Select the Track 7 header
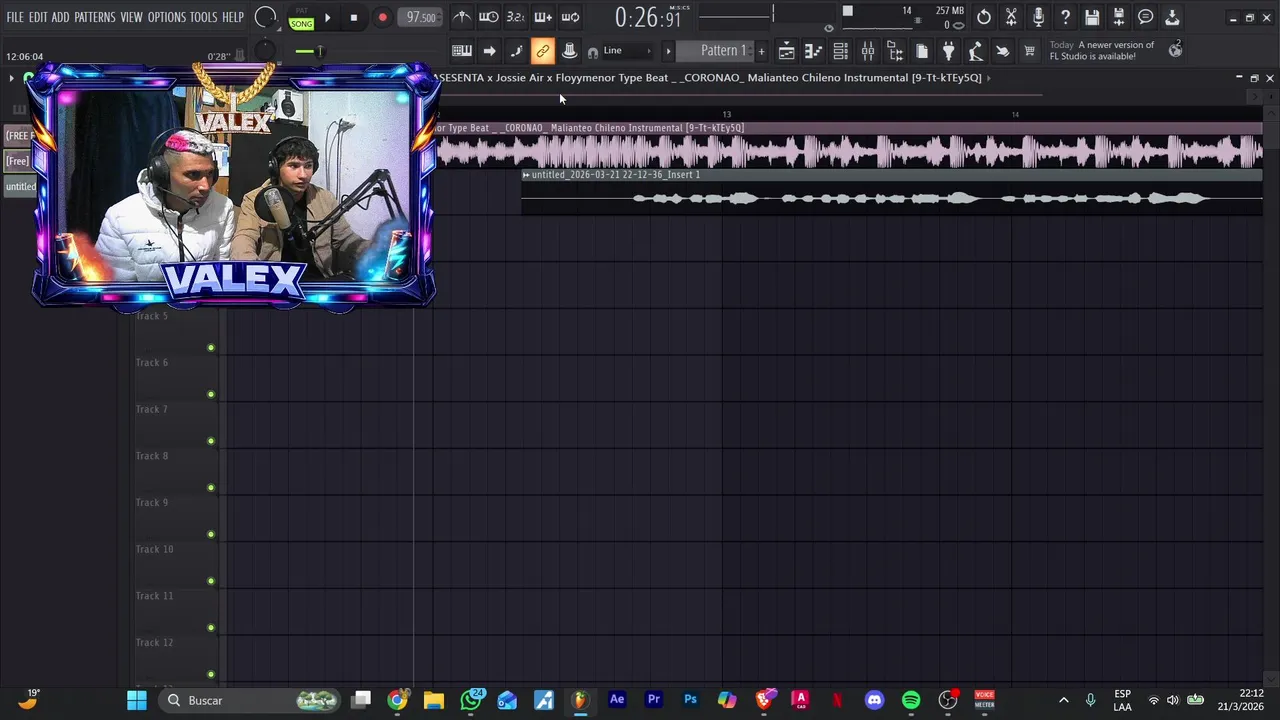This screenshot has width=1280, height=720. click(x=177, y=424)
